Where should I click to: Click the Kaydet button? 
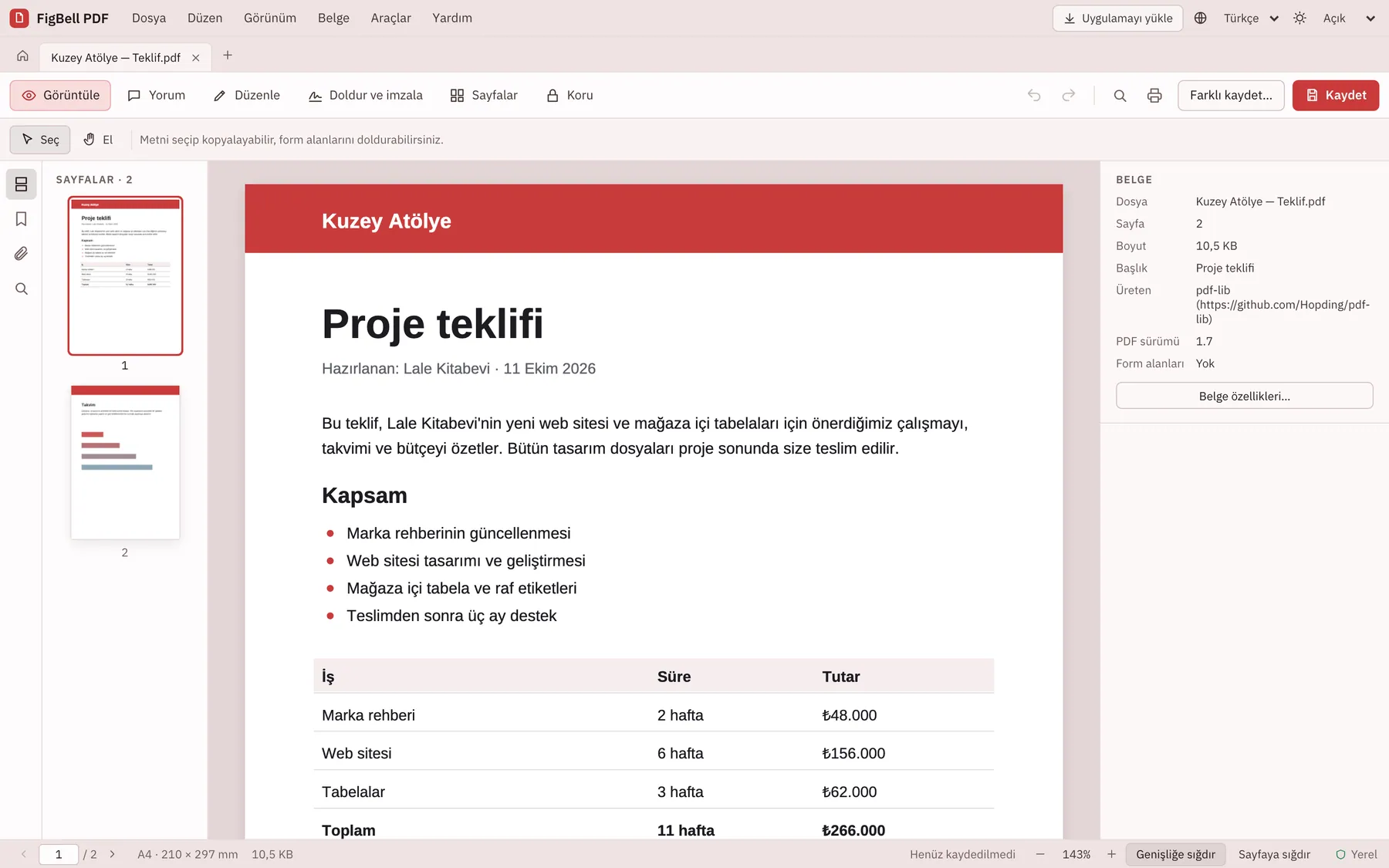point(1336,96)
